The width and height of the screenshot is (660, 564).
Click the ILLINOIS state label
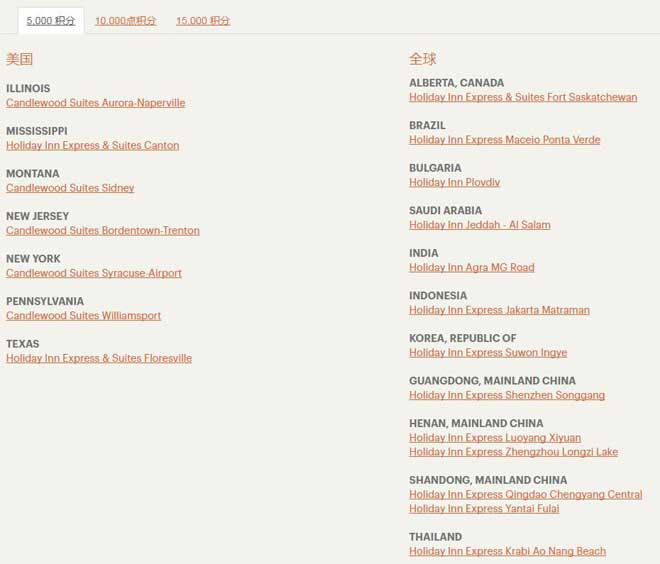(x=28, y=88)
